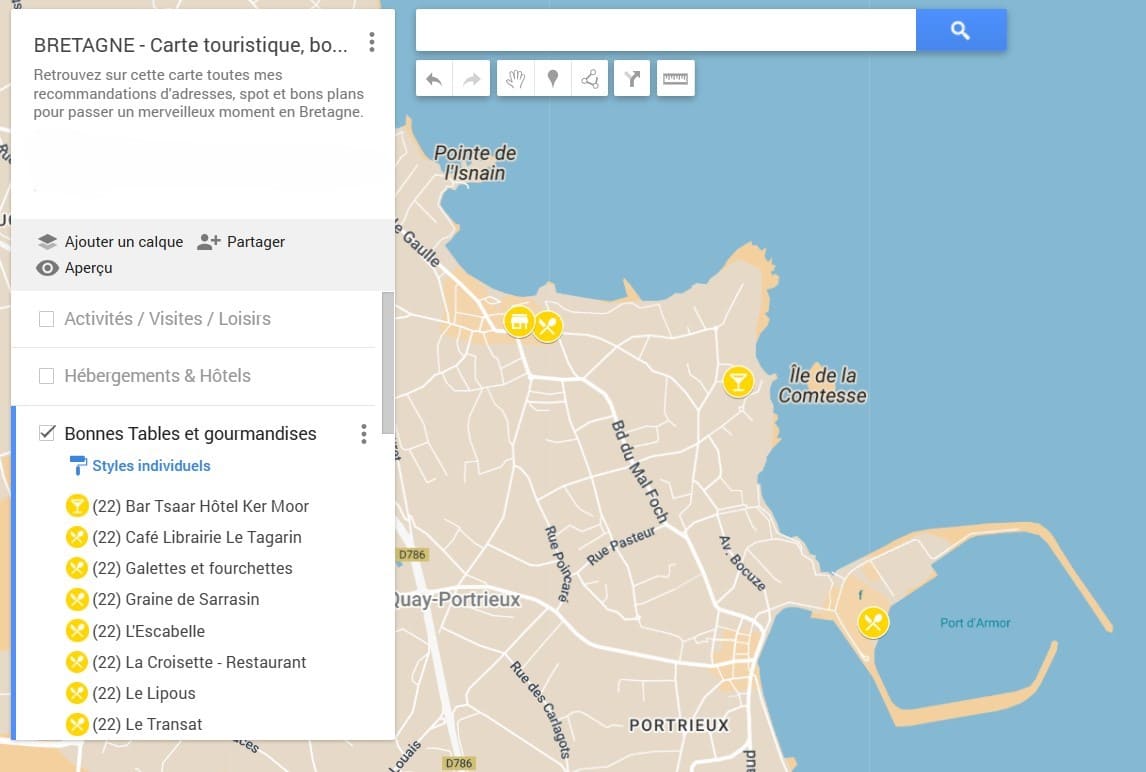Uncheck the Bonnes Tables et gourmandises layer
This screenshot has height=772, width=1146.
(x=47, y=433)
